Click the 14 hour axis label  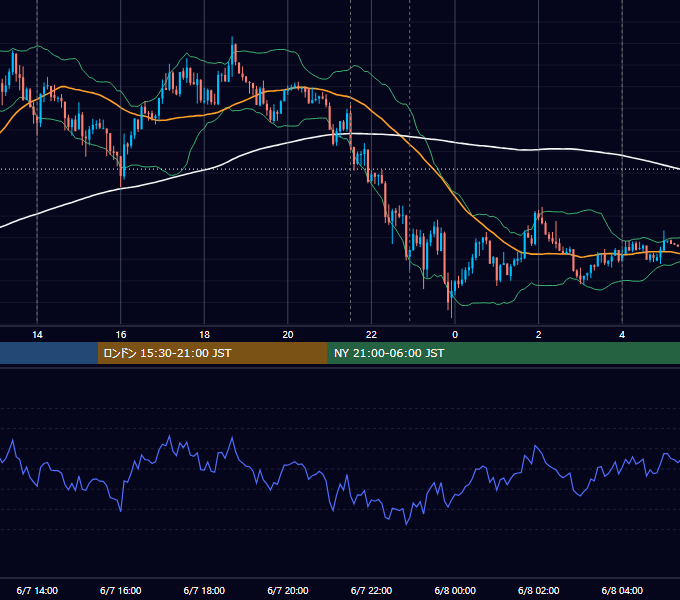tap(37, 335)
